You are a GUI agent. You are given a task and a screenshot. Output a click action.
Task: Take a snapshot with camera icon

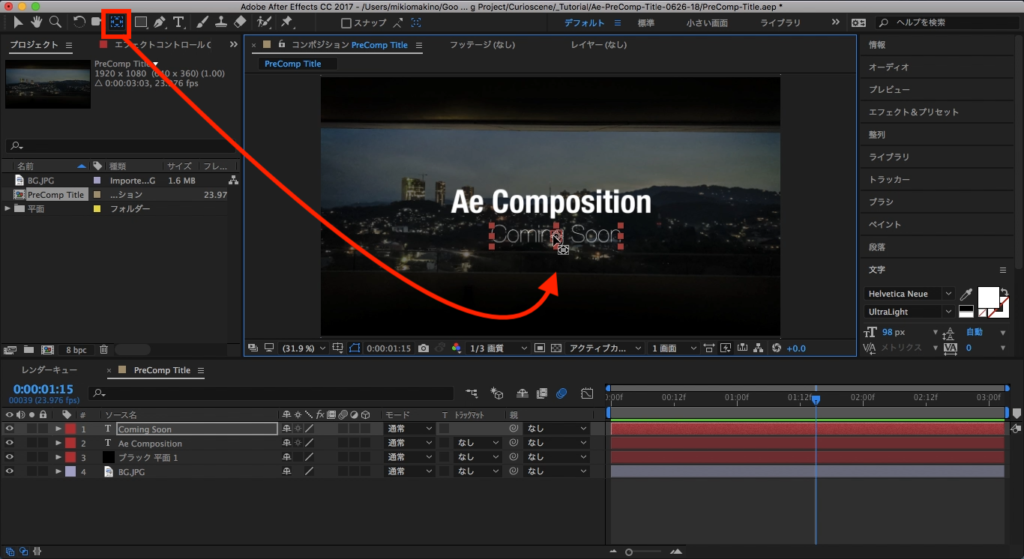coord(424,348)
